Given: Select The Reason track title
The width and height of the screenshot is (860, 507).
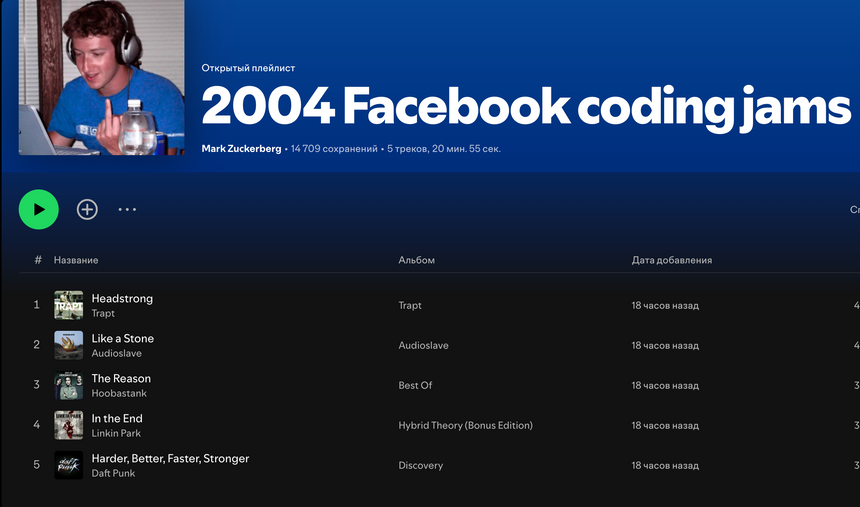Looking at the screenshot, I should (x=121, y=379).
